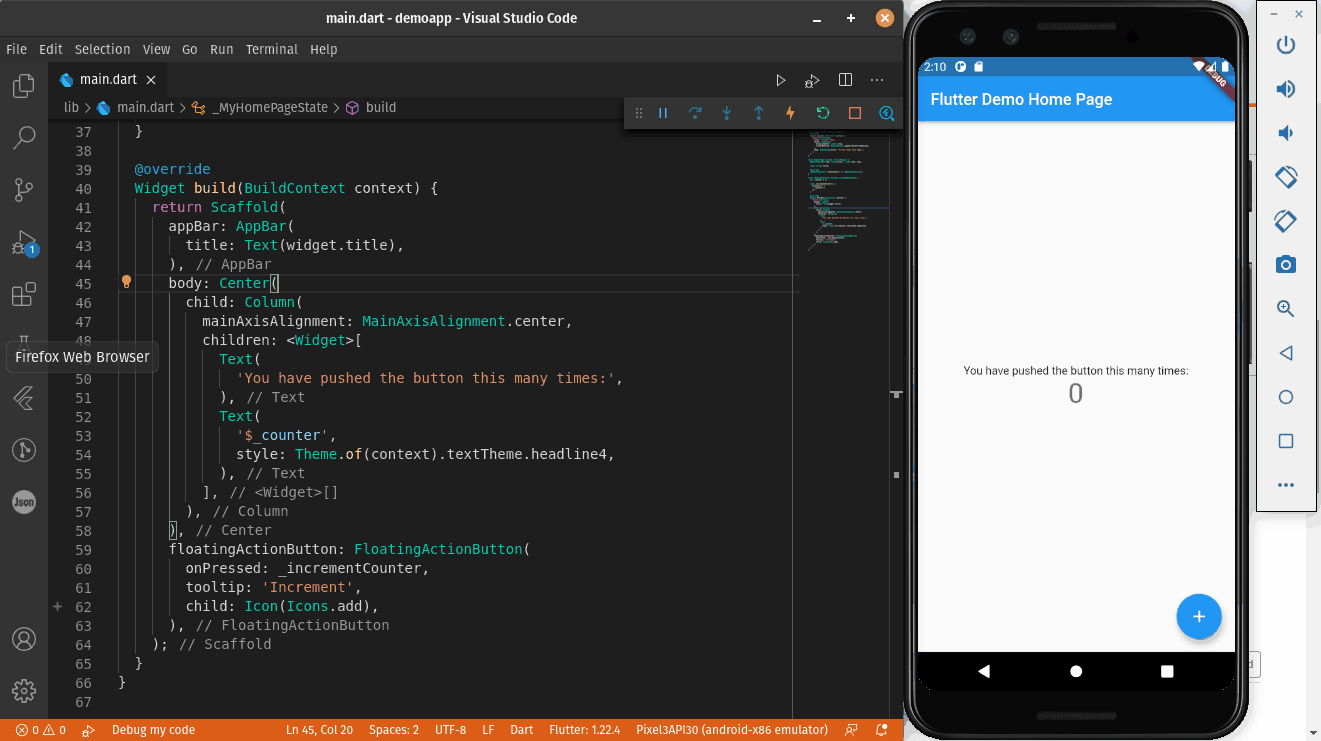Screen dimensions: 1321x741
Task: Select the Dart language mode in the status bar
Action: [521, 730]
